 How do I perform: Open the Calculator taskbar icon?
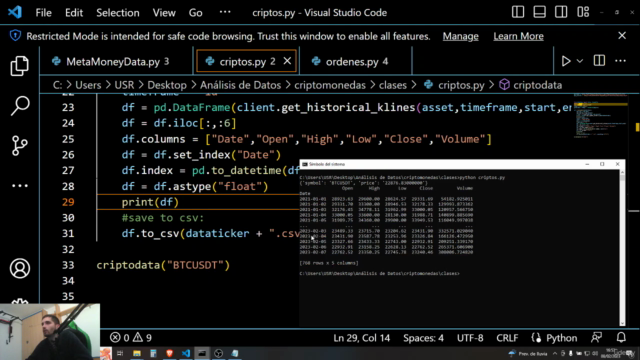pyautogui.click(x=153, y=353)
